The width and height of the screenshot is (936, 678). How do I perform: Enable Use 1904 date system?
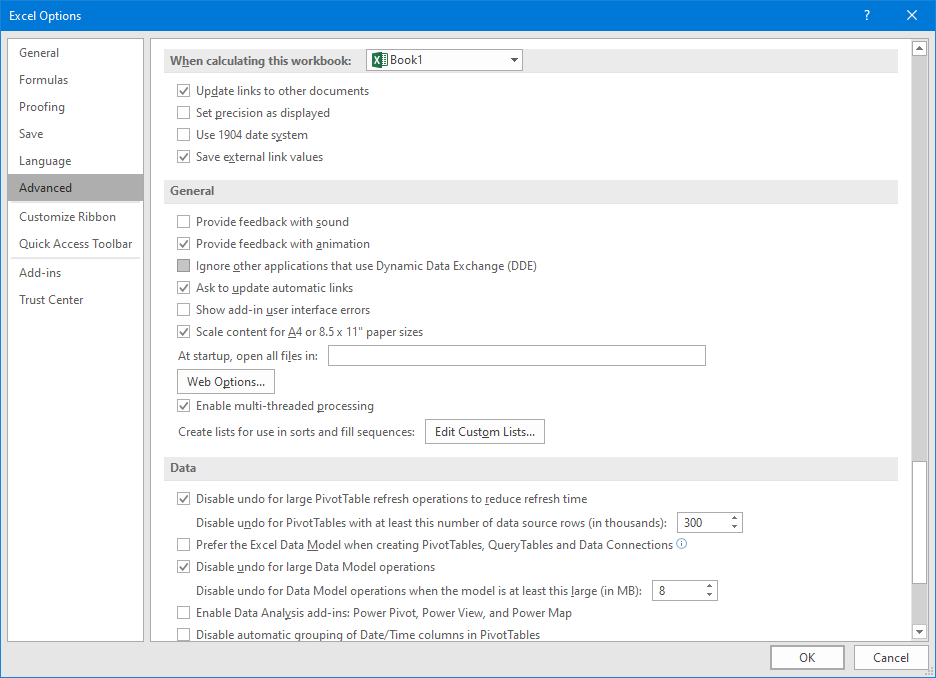183,135
